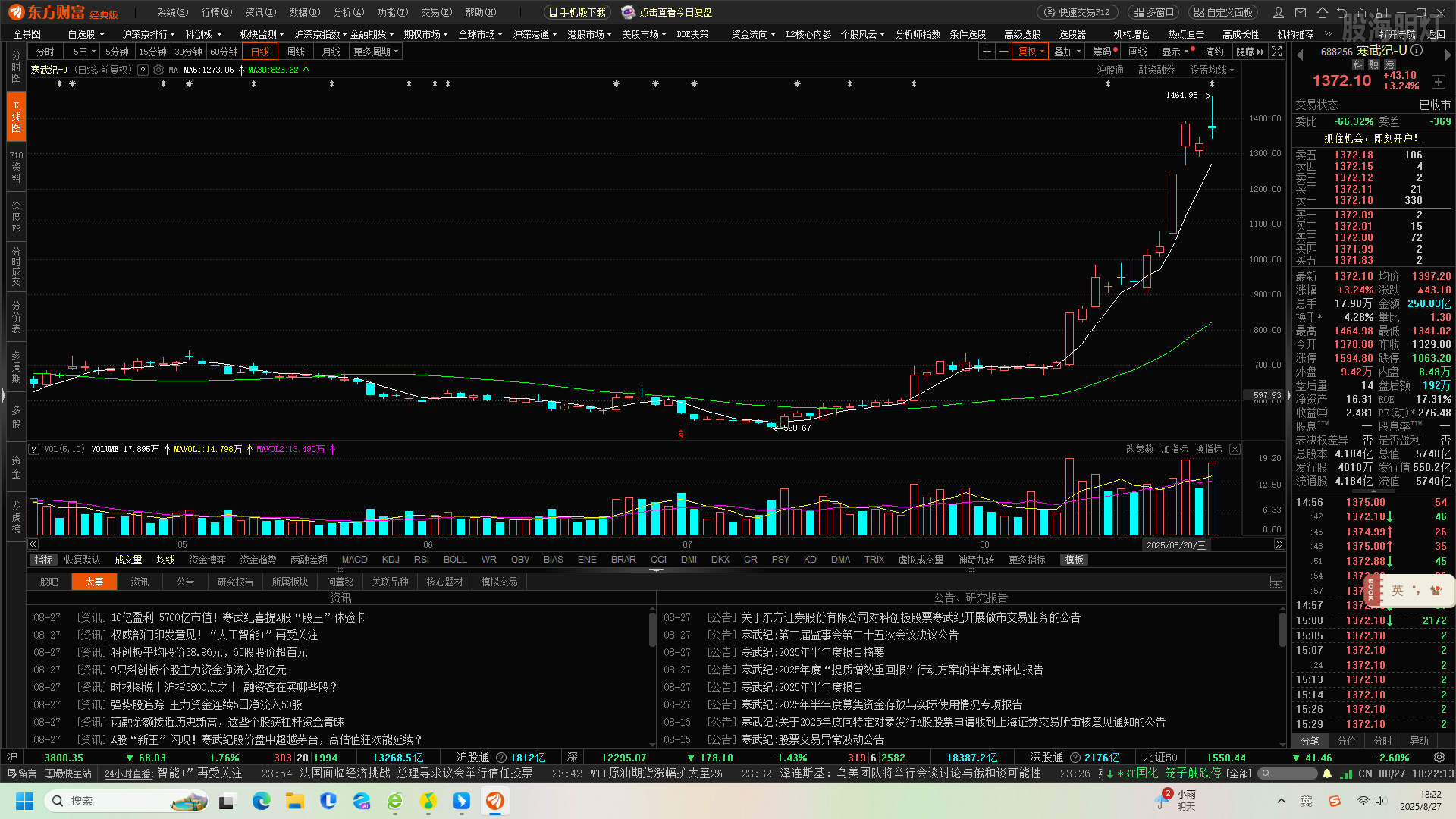Open stock info icon beside 寒武纪-U
The height and width of the screenshot is (819, 1456).
click(1417, 50)
